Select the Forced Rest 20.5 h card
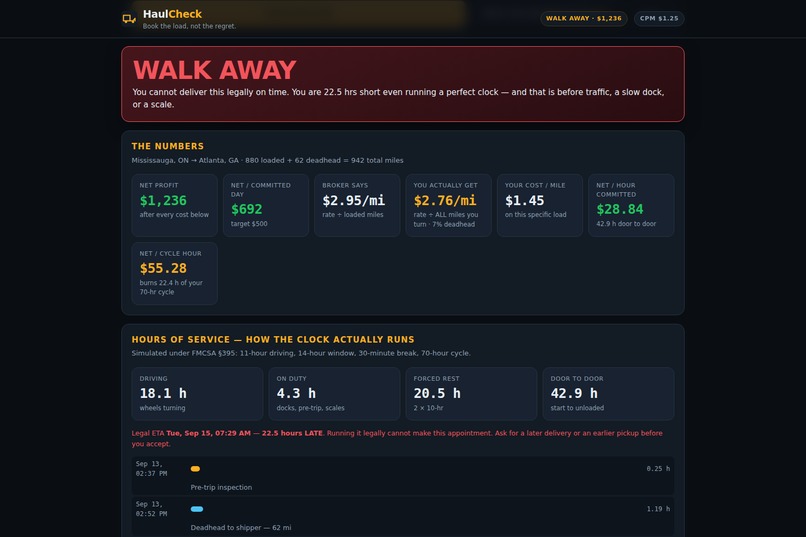Screen dimensions: 806x537 click(x=471, y=394)
